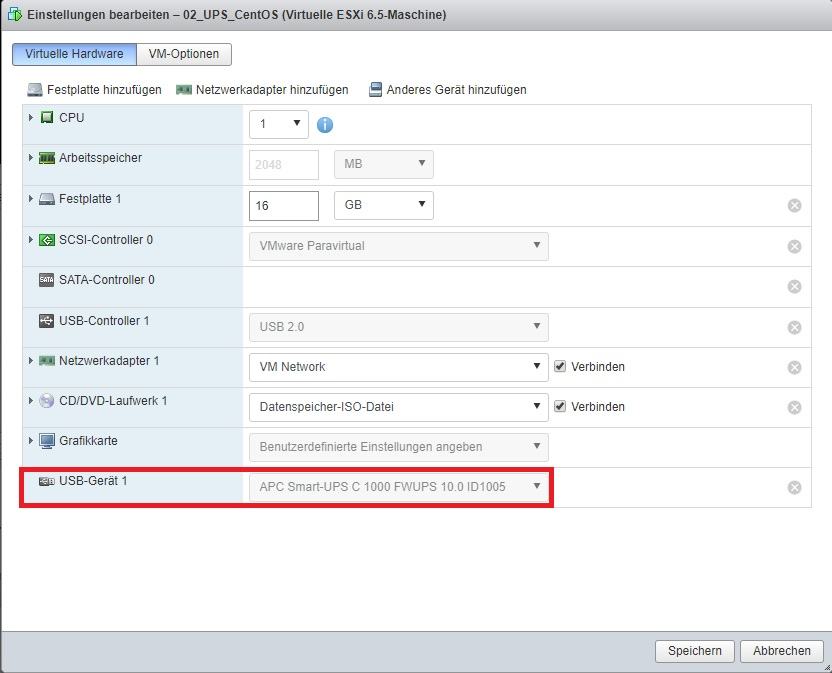
Task: Open the APC Smart-UPS device dropdown
Action: coord(398,487)
